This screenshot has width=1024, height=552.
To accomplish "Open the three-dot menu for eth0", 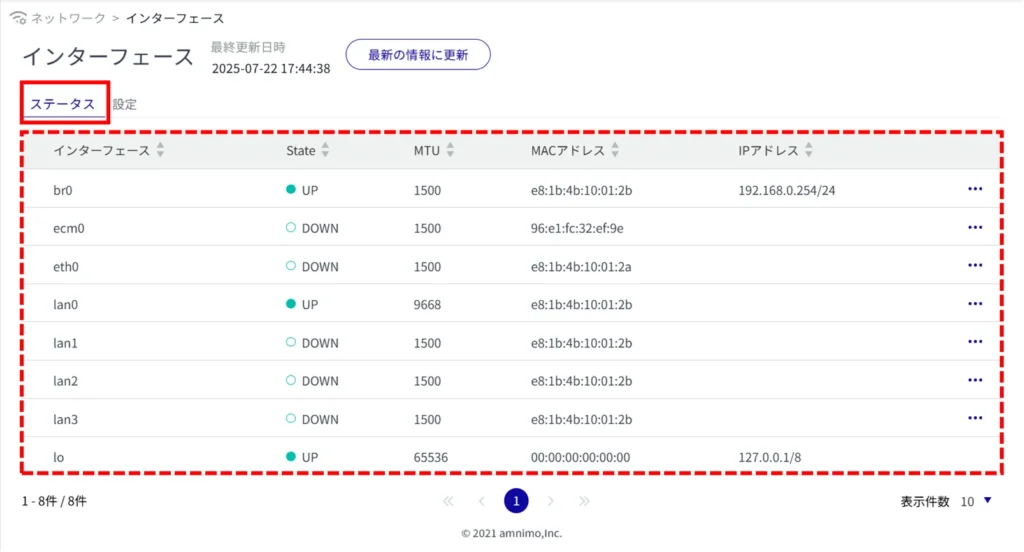I will coord(975,266).
